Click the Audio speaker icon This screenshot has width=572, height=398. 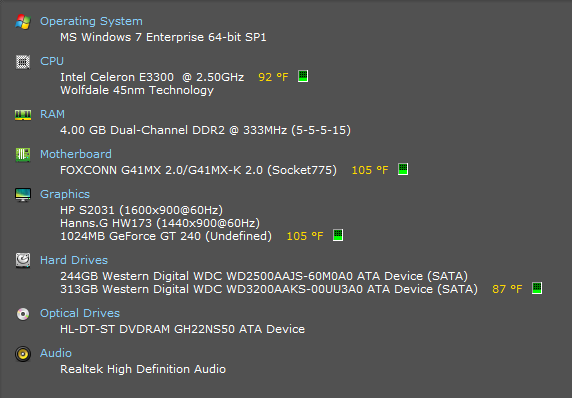point(23,354)
